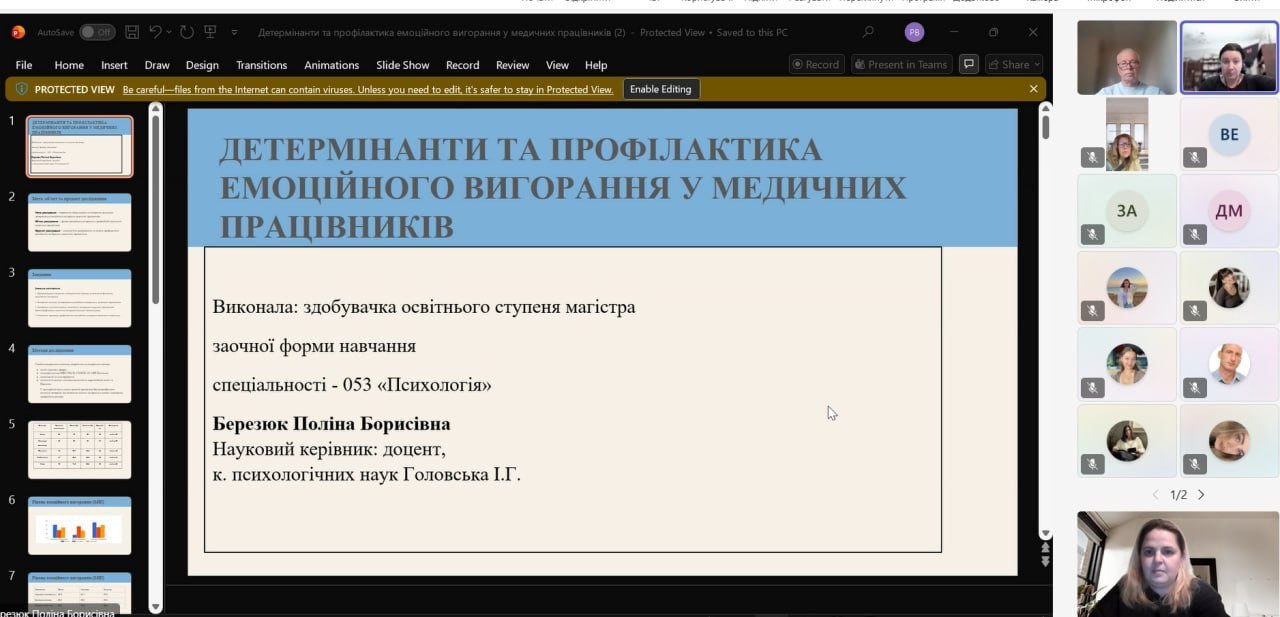This screenshot has height=617, width=1280.
Task: Switch to the Slide Show tab
Action: point(402,65)
